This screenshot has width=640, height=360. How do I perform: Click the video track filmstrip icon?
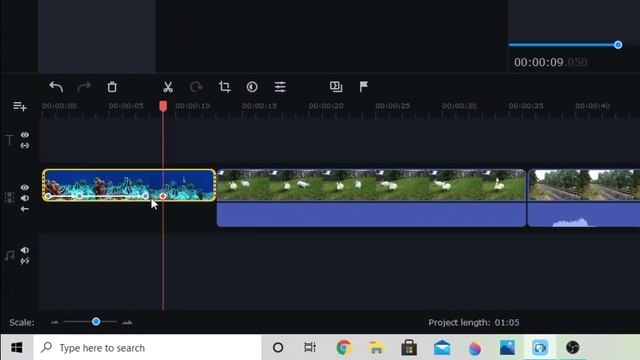click(x=9, y=198)
